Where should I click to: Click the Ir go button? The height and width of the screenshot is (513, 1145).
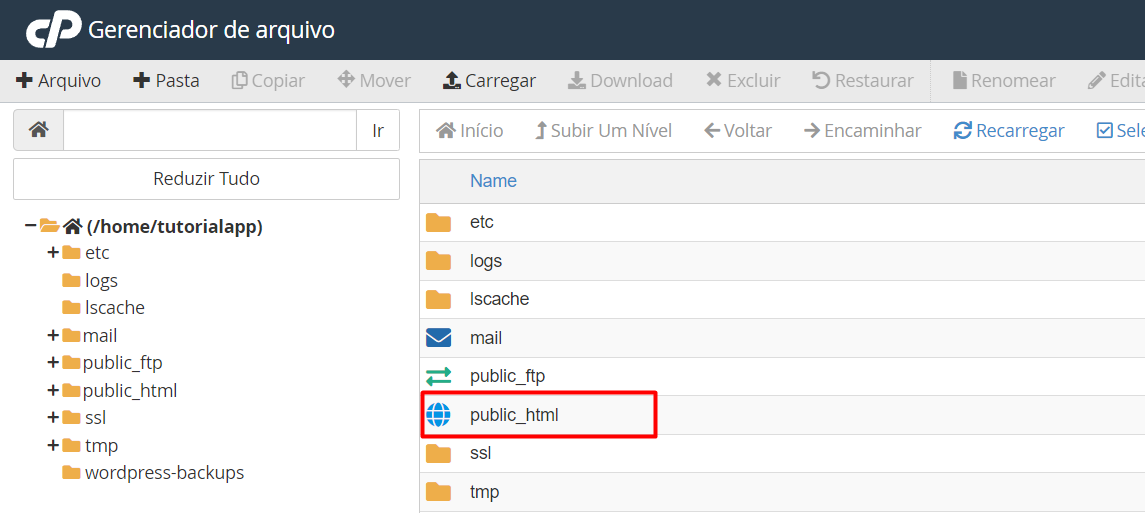(x=378, y=131)
